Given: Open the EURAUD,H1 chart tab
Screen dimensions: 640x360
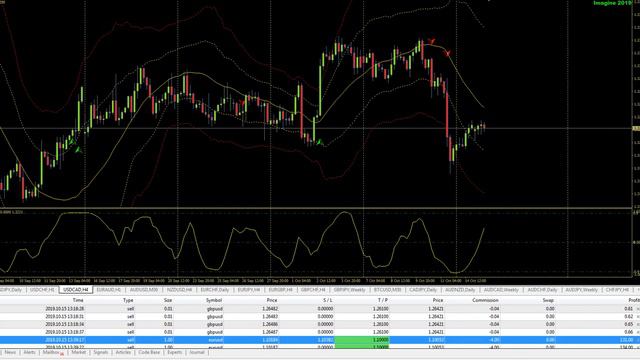Looking at the screenshot, I should point(109,290).
